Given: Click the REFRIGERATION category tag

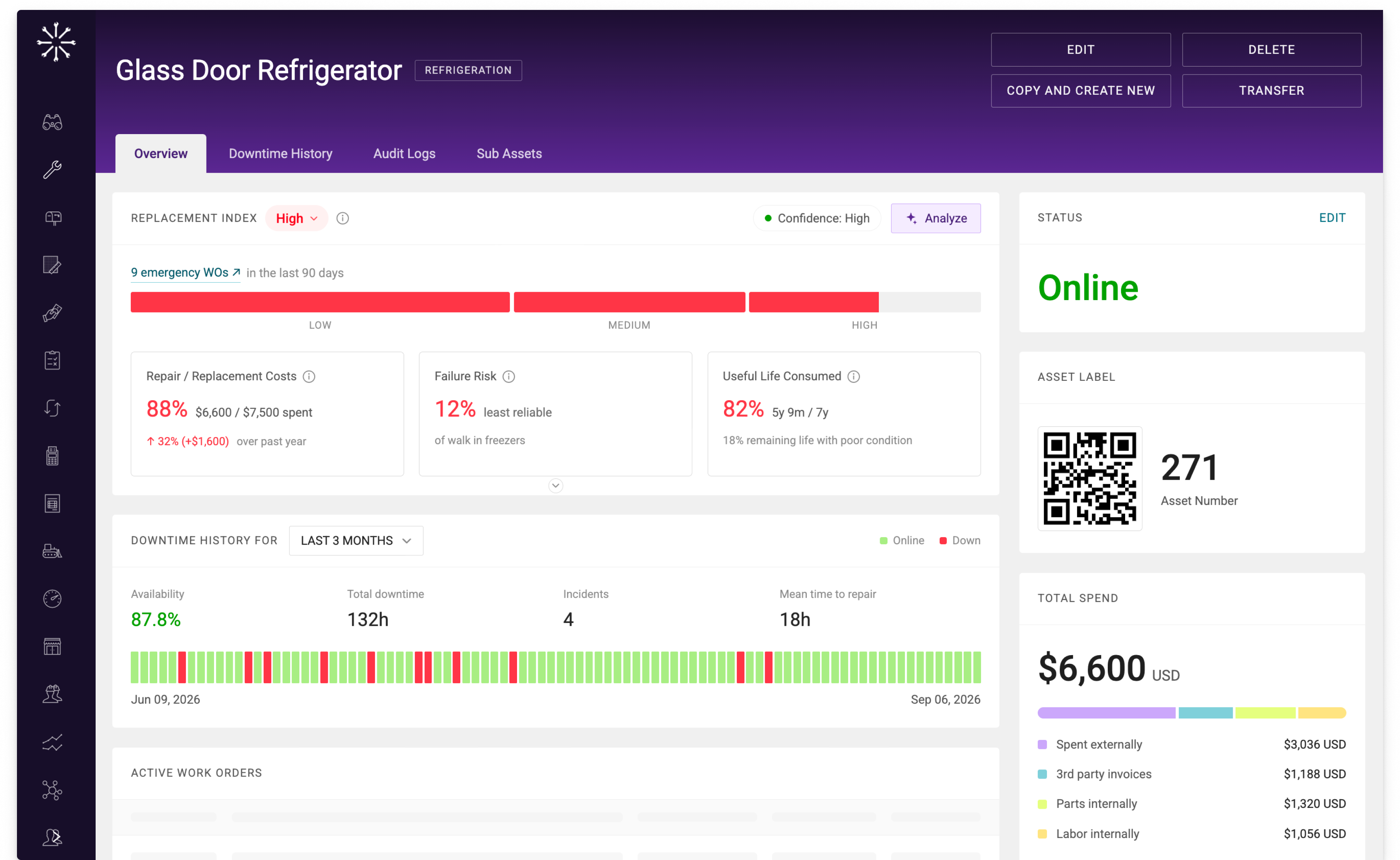Looking at the screenshot, I should [468, 70].
